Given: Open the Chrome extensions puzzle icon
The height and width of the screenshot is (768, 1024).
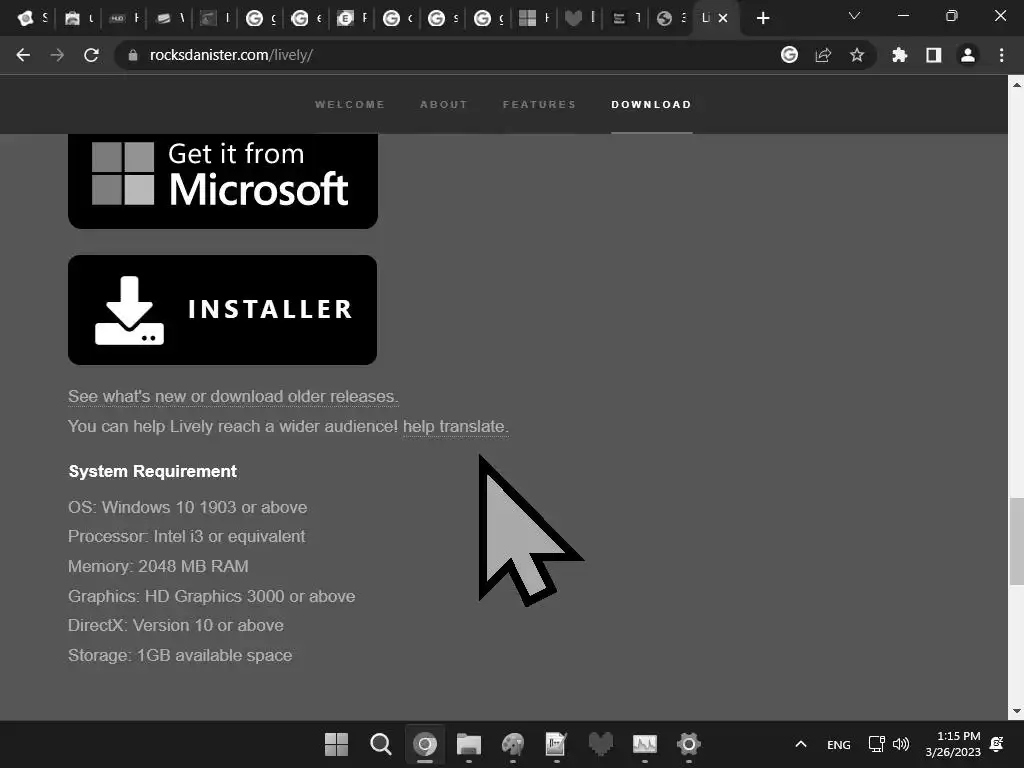Looking at the screenshot, I should coord(900,56).
